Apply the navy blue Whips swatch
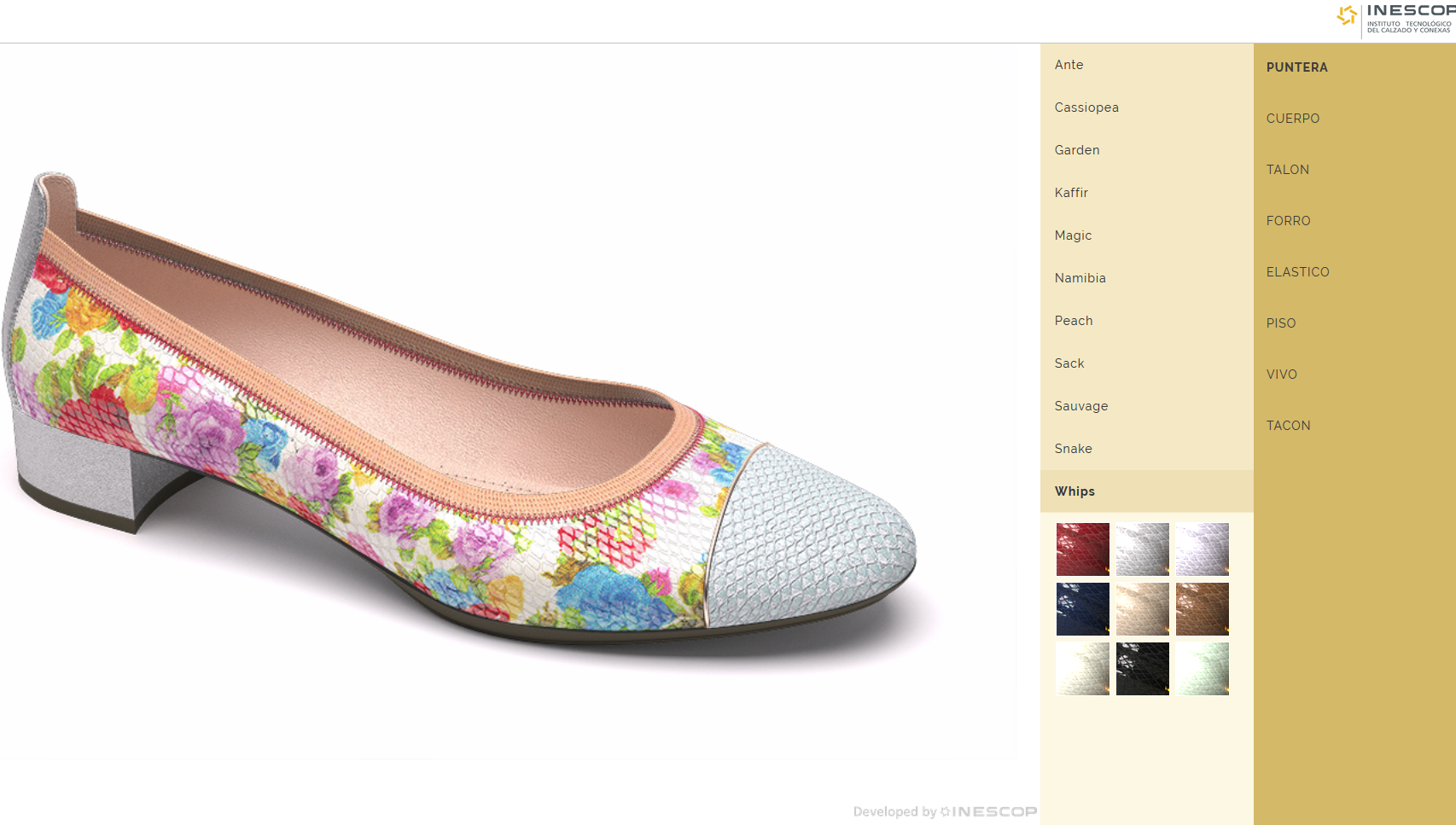This screenshot has width=1456, height=825. 1082,609
